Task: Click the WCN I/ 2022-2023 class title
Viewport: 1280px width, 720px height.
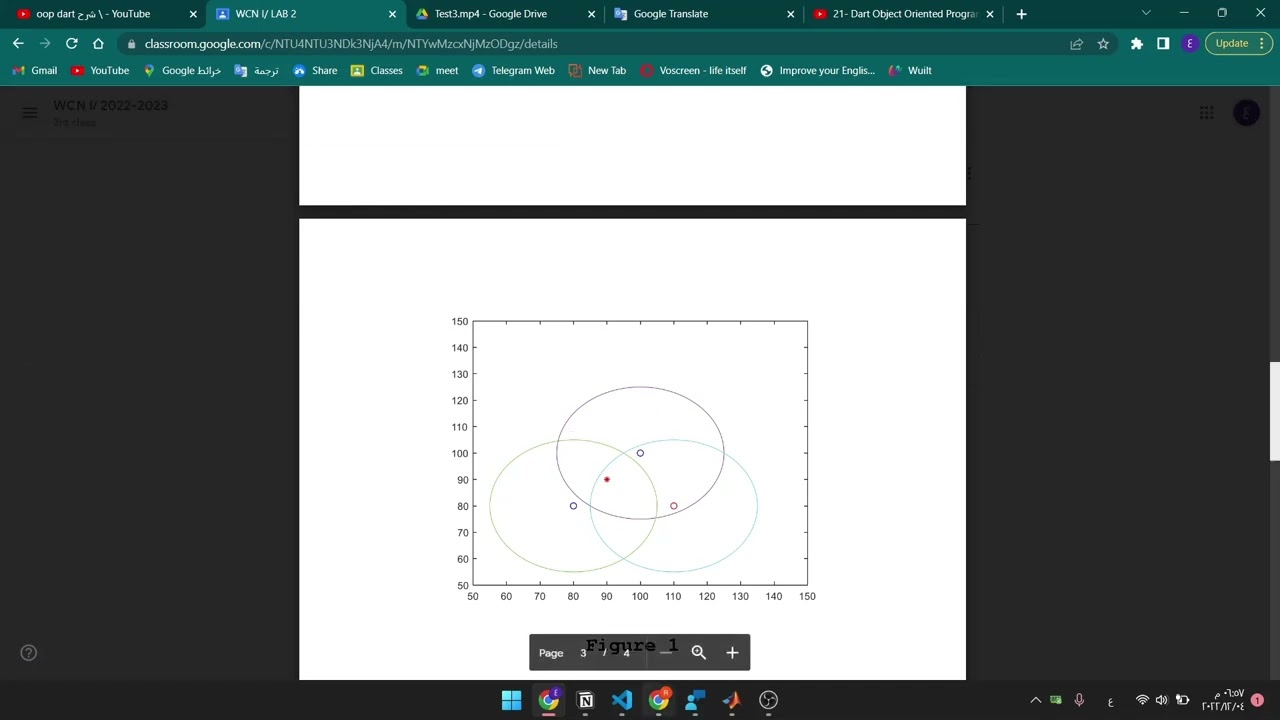Action: [x=111, y=105]
